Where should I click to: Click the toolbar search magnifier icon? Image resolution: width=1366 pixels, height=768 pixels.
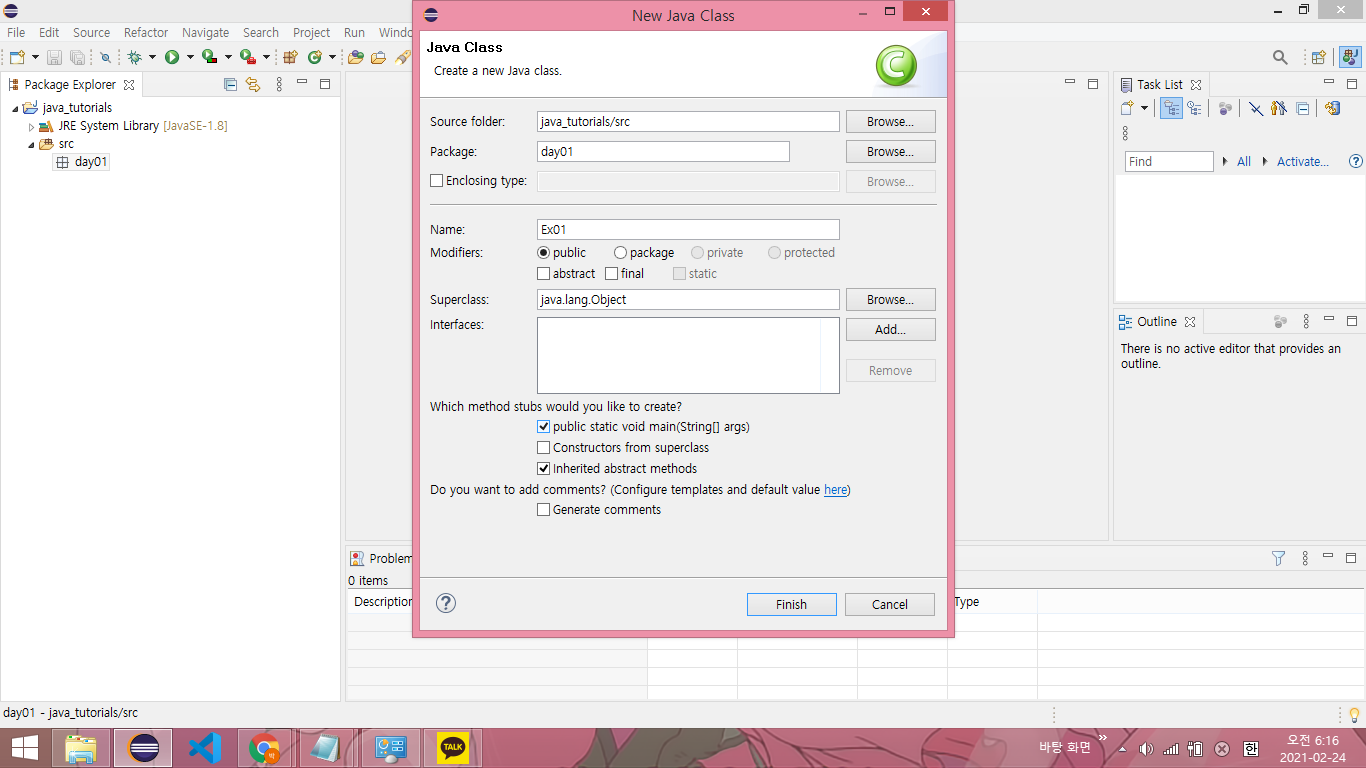tap(1280, 57)
